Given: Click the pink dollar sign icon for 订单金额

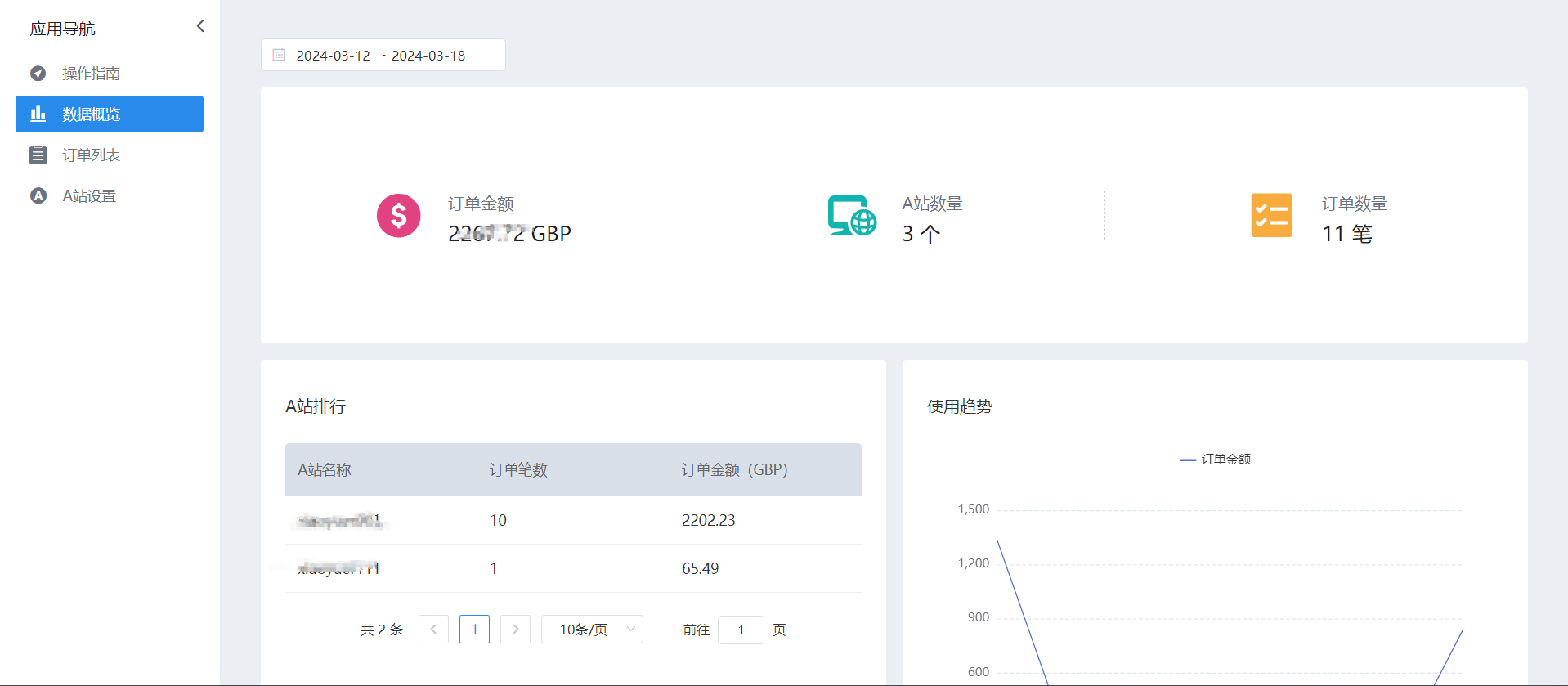Looking at the screenshot, I should coord(399,216).
